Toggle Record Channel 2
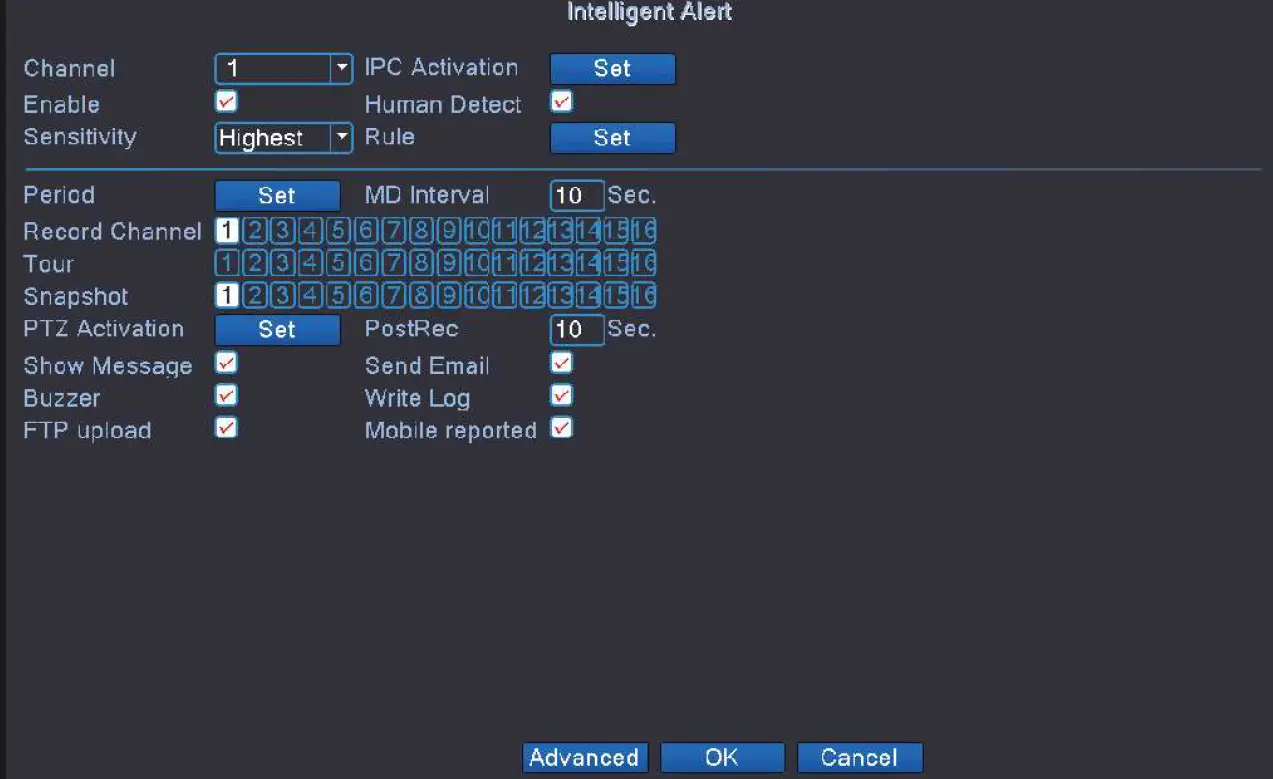 (x=255, y=231)
